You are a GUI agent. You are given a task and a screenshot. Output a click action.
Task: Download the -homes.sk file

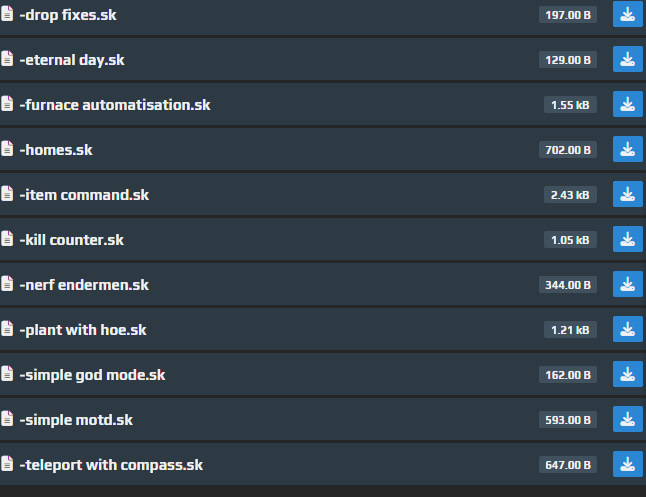pos(627,149)
